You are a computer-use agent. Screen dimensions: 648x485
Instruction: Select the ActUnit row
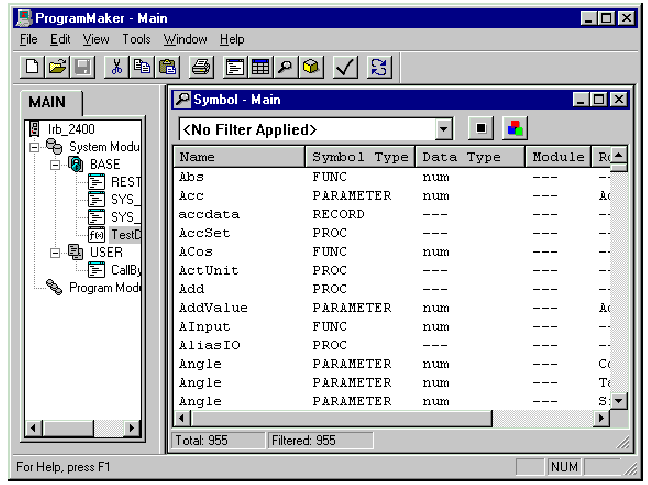tap(392, 271)
